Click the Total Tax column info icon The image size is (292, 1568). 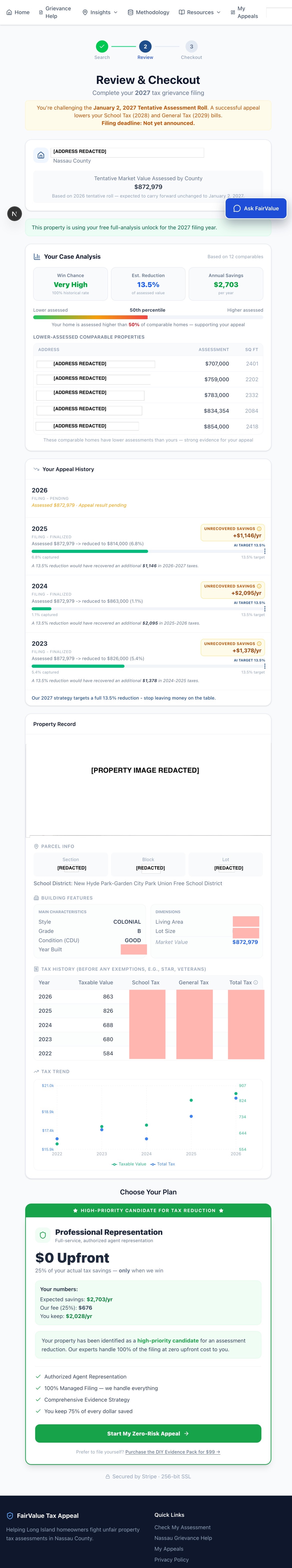coord(256,982)
